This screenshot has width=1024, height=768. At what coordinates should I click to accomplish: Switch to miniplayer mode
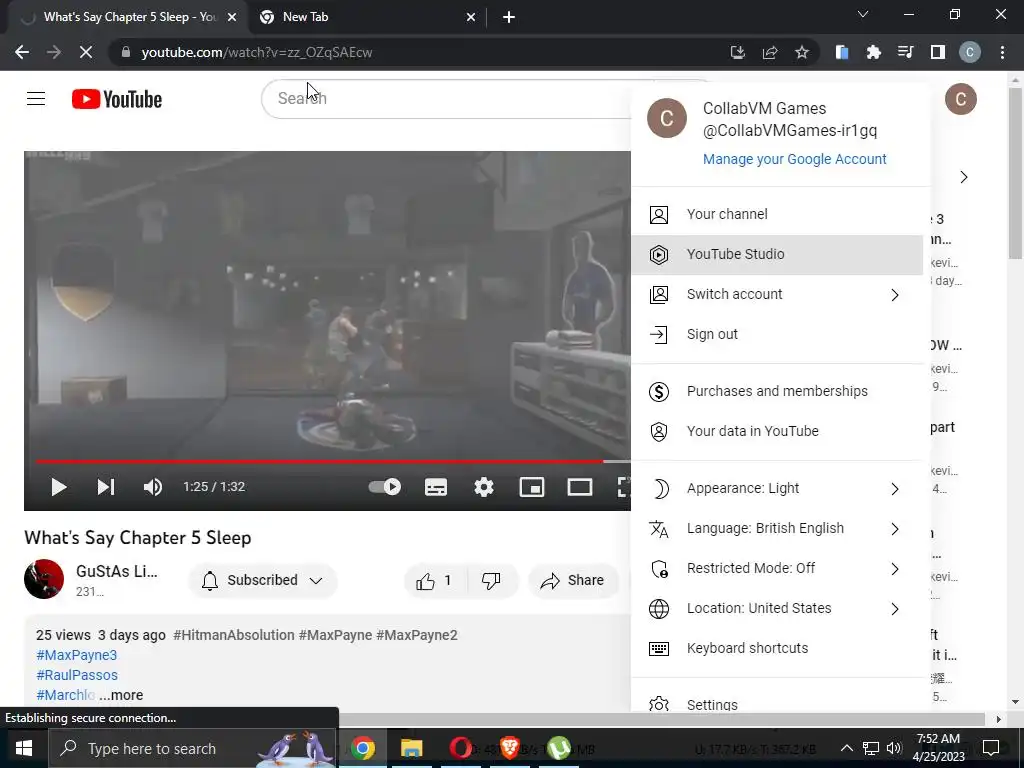[532, 487]
